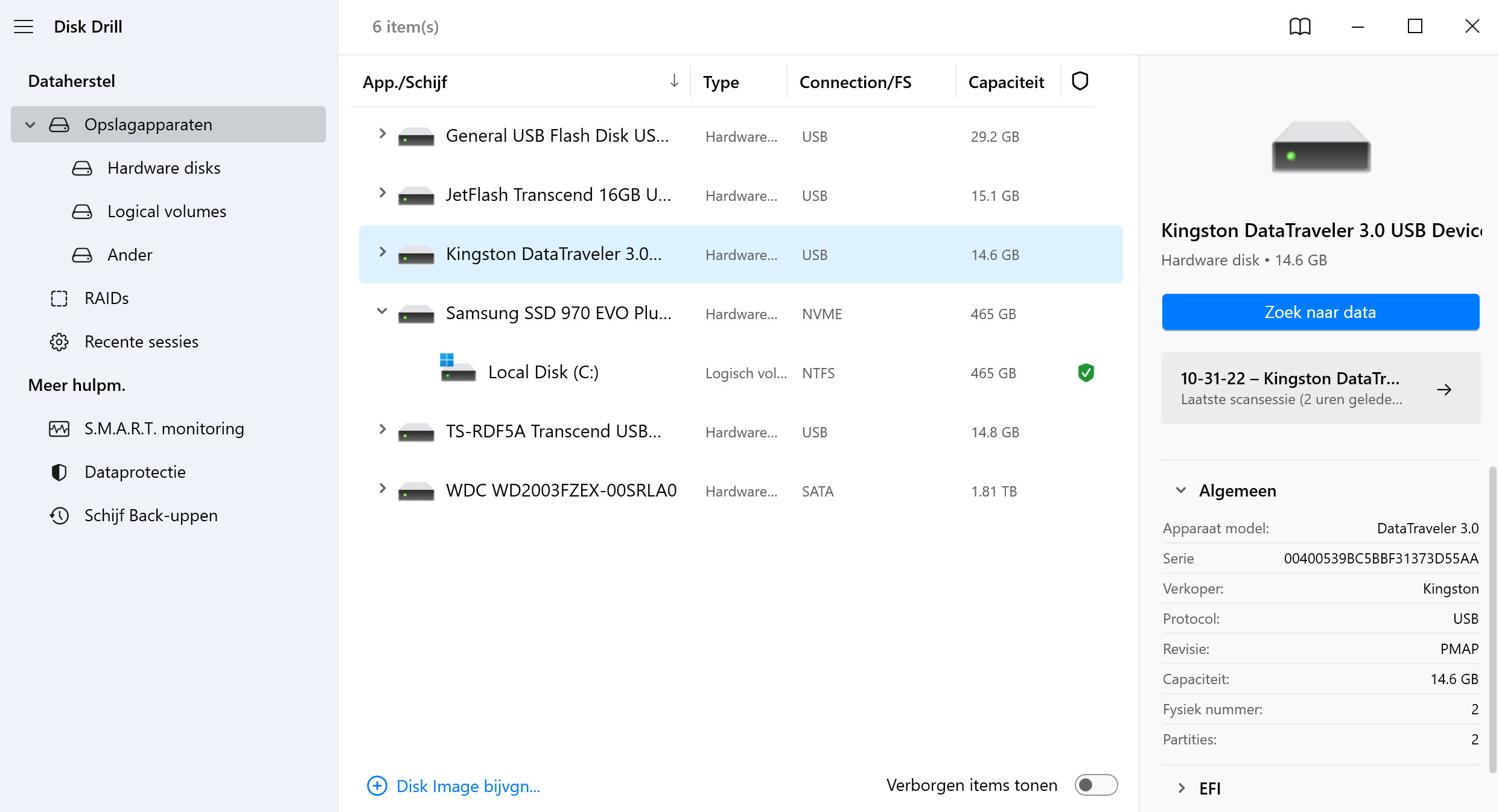Open RAIDs in the sidebar

click(107, 299)
